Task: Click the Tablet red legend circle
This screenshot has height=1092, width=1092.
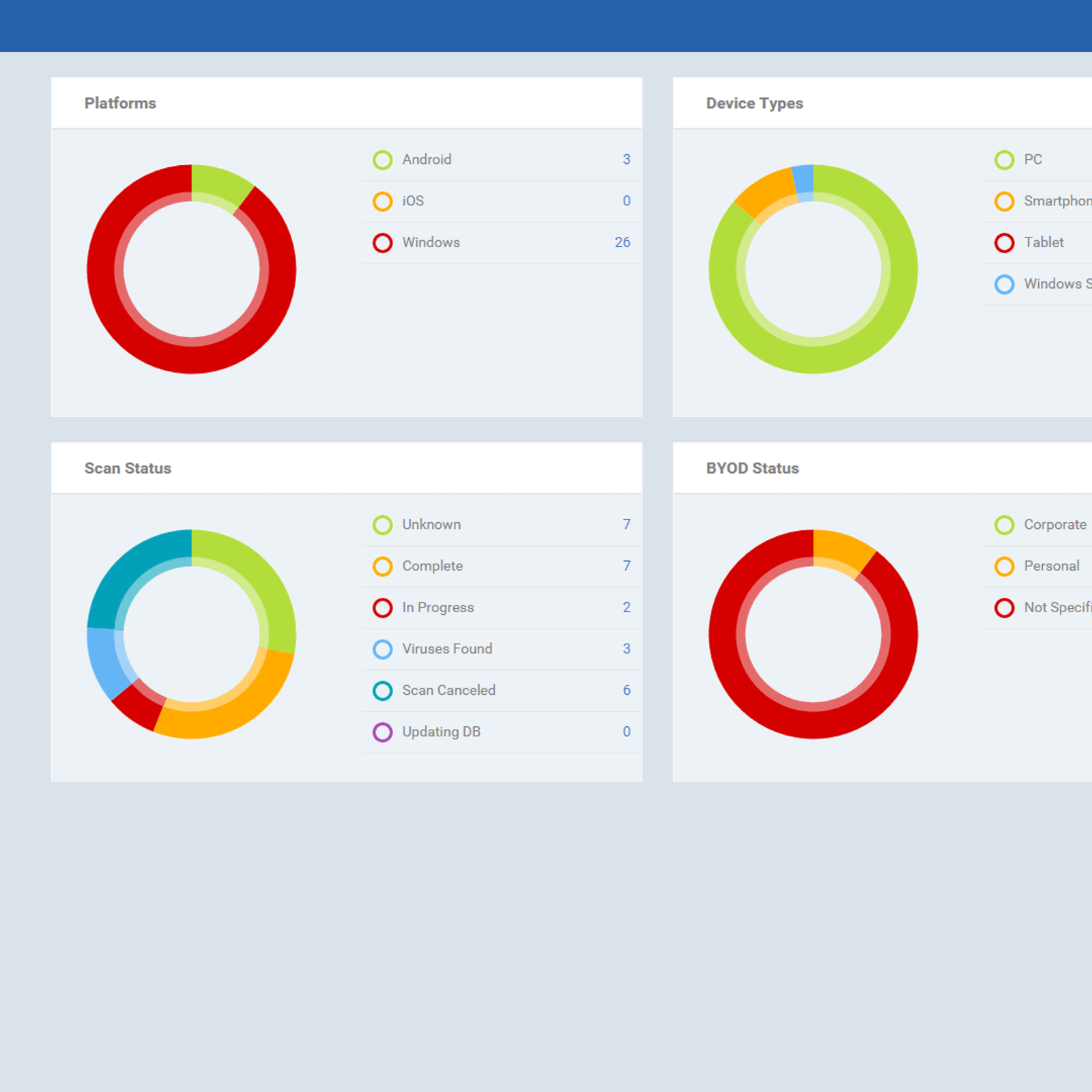Action: coord(1004,243)
